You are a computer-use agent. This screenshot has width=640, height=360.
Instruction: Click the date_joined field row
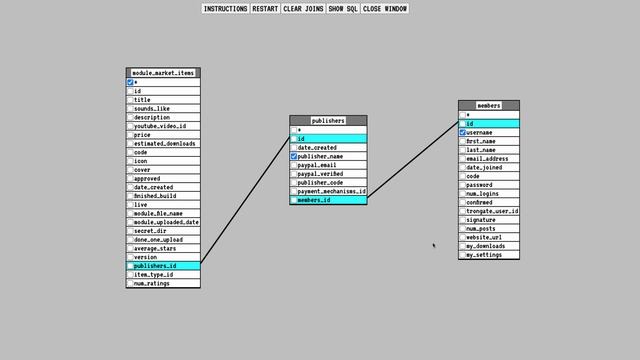pyautogui.click(x=489, y=167)
